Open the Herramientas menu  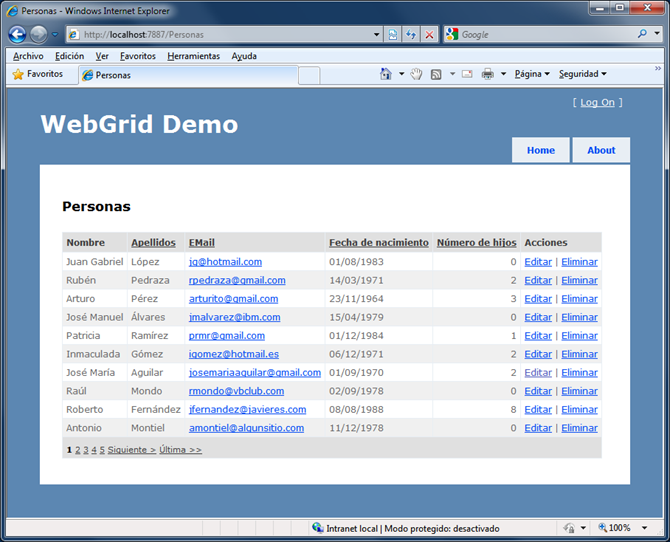pyautogui.click(x=194, y=56)
